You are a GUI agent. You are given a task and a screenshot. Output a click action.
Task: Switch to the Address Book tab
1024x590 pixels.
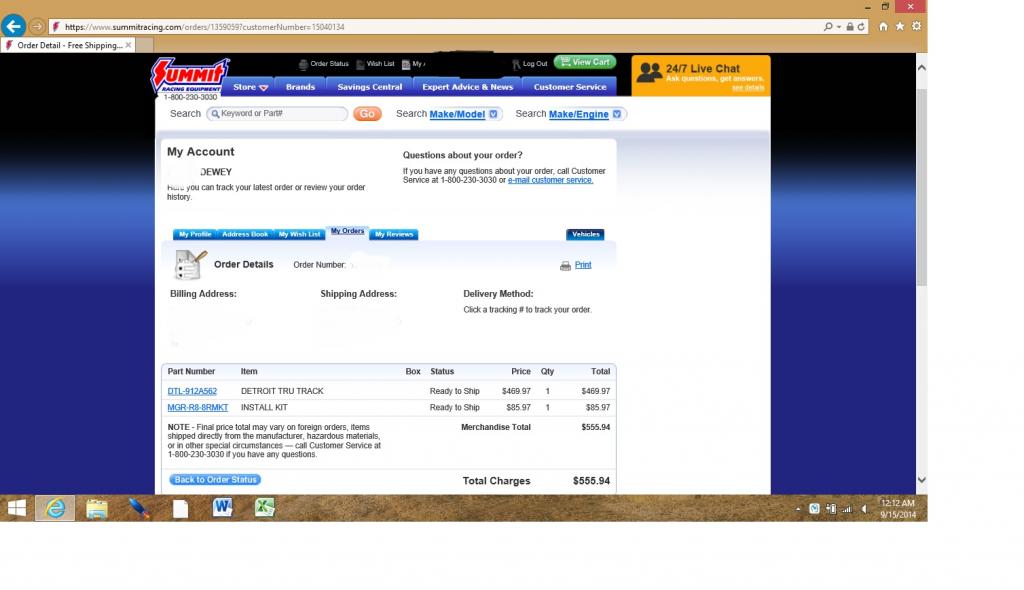pyautogui.click(x=245, y=234)
